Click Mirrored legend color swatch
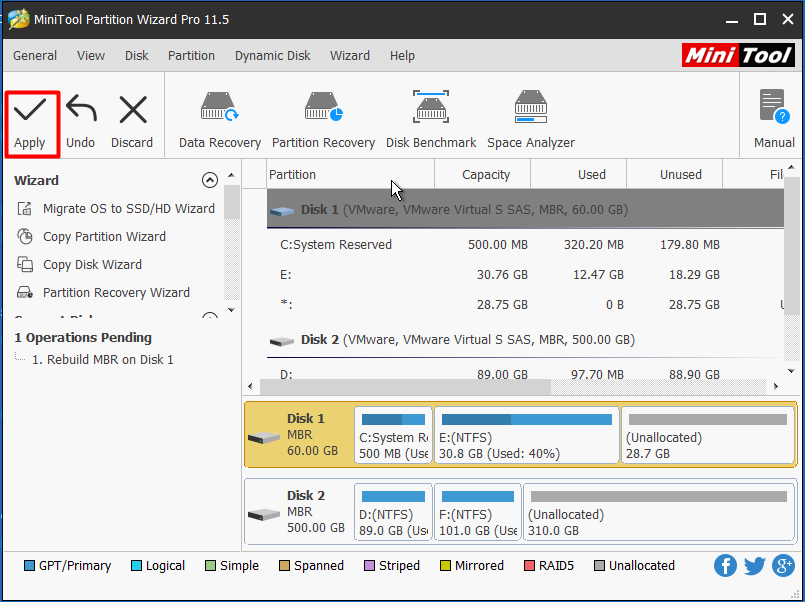The height and width of the screenshot is (602, 805). coord(446,566)
